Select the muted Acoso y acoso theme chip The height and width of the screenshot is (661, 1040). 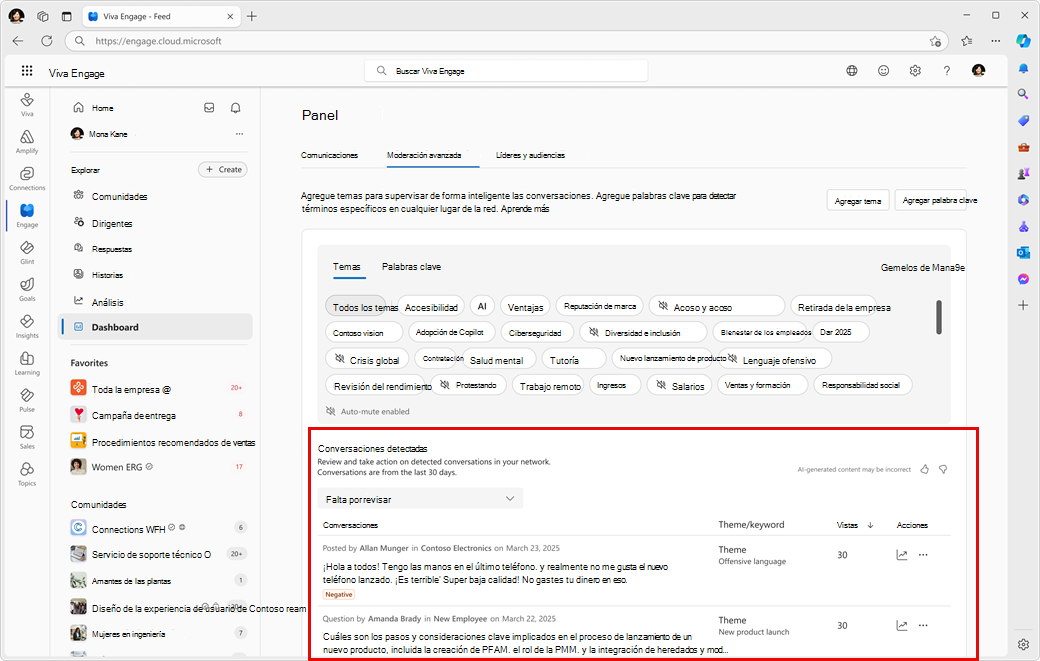pos(717,306)
